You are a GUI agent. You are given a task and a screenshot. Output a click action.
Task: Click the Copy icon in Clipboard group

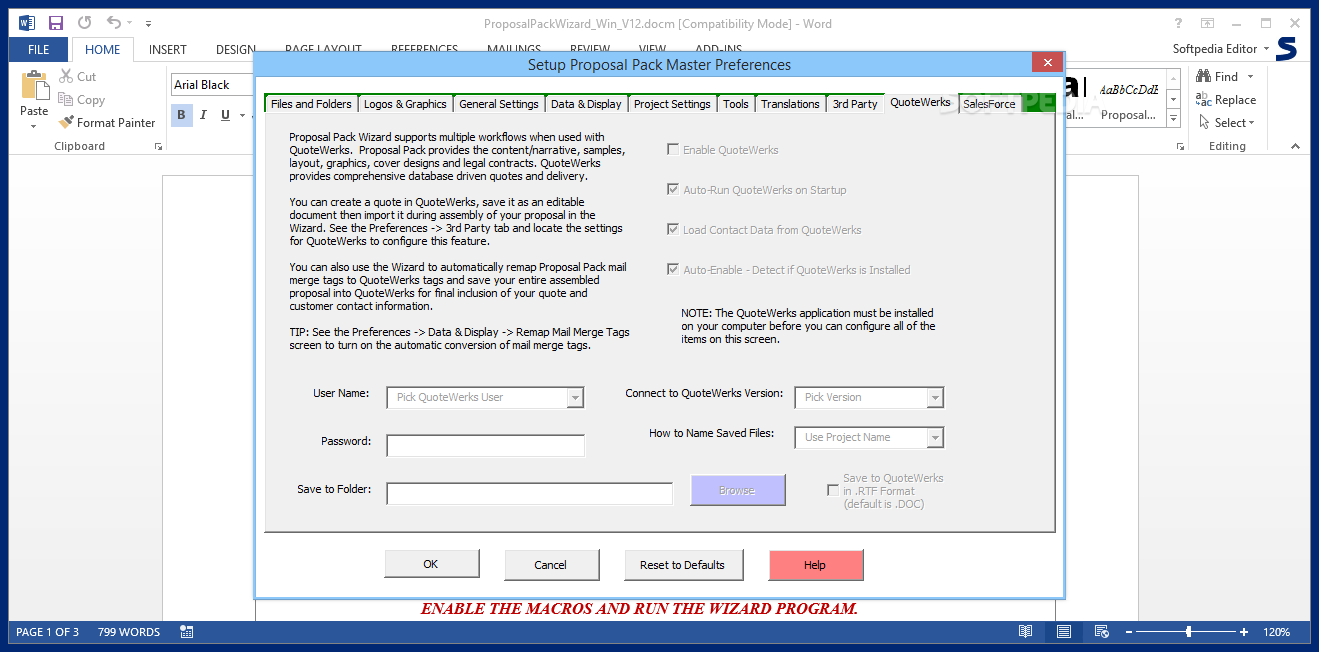point(66,99)
